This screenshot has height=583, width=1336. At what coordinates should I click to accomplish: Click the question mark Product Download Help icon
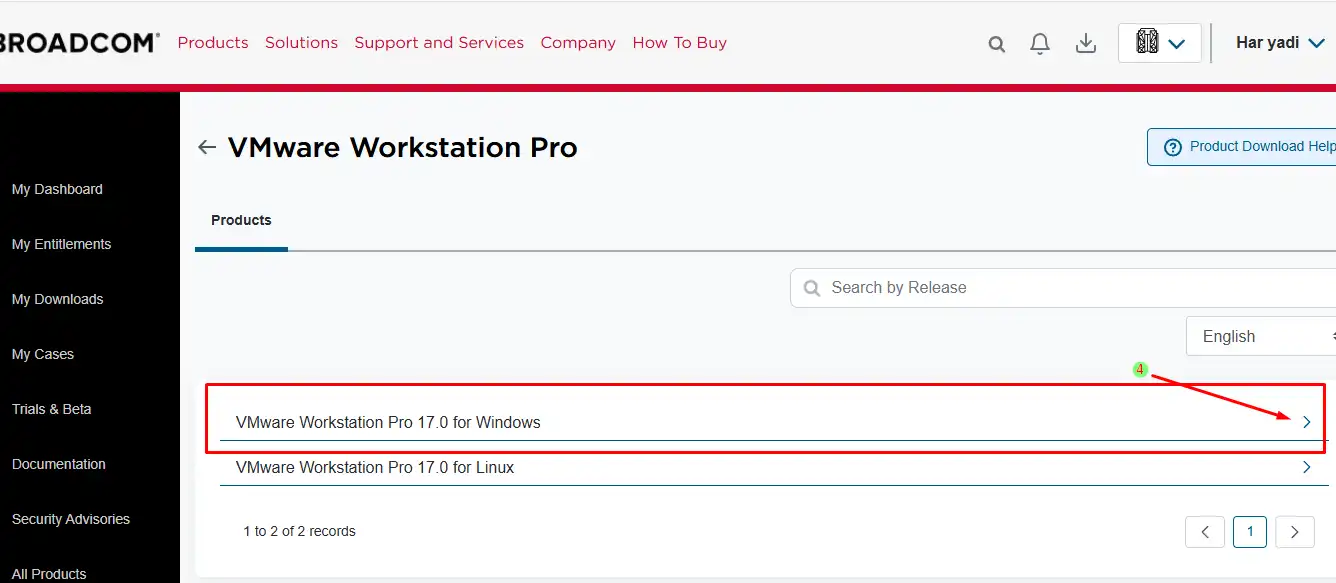click(x=1173, y=147)
